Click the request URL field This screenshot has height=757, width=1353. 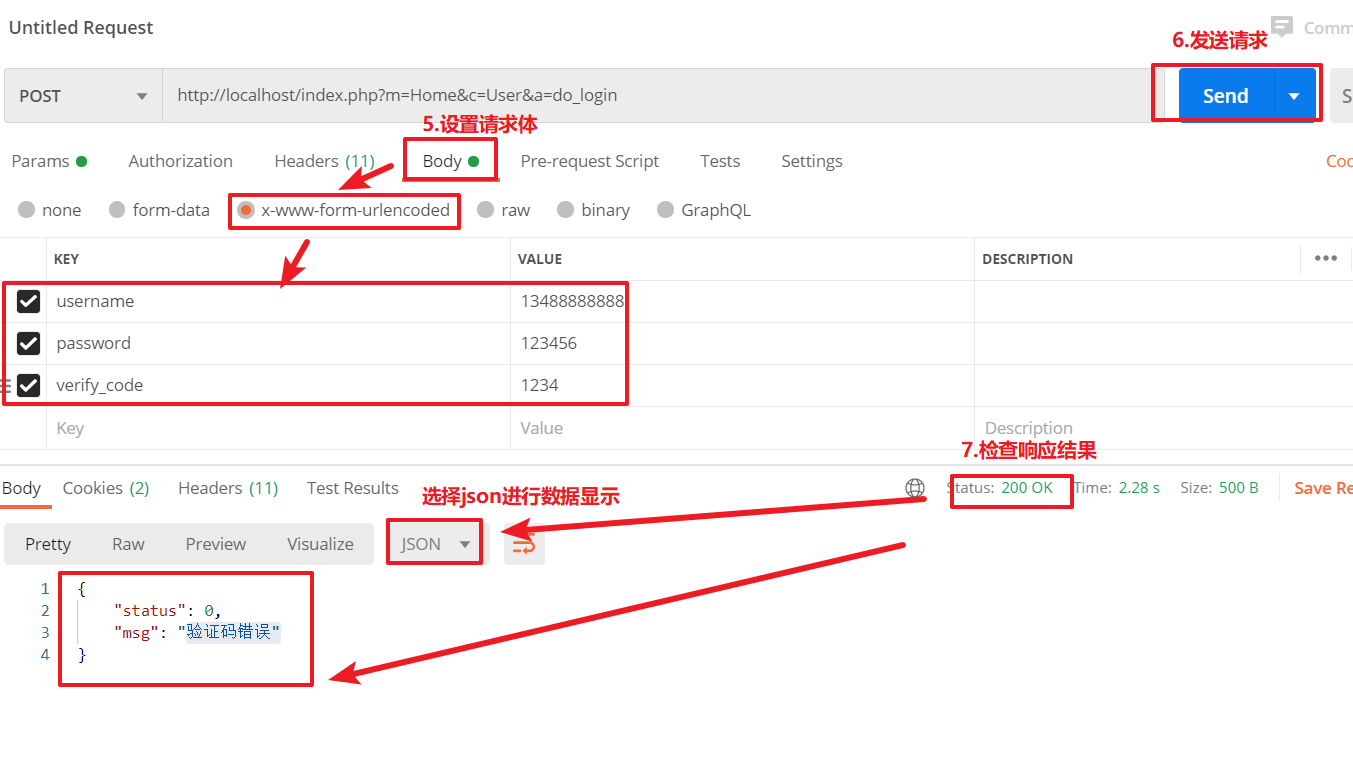(656, 96)
